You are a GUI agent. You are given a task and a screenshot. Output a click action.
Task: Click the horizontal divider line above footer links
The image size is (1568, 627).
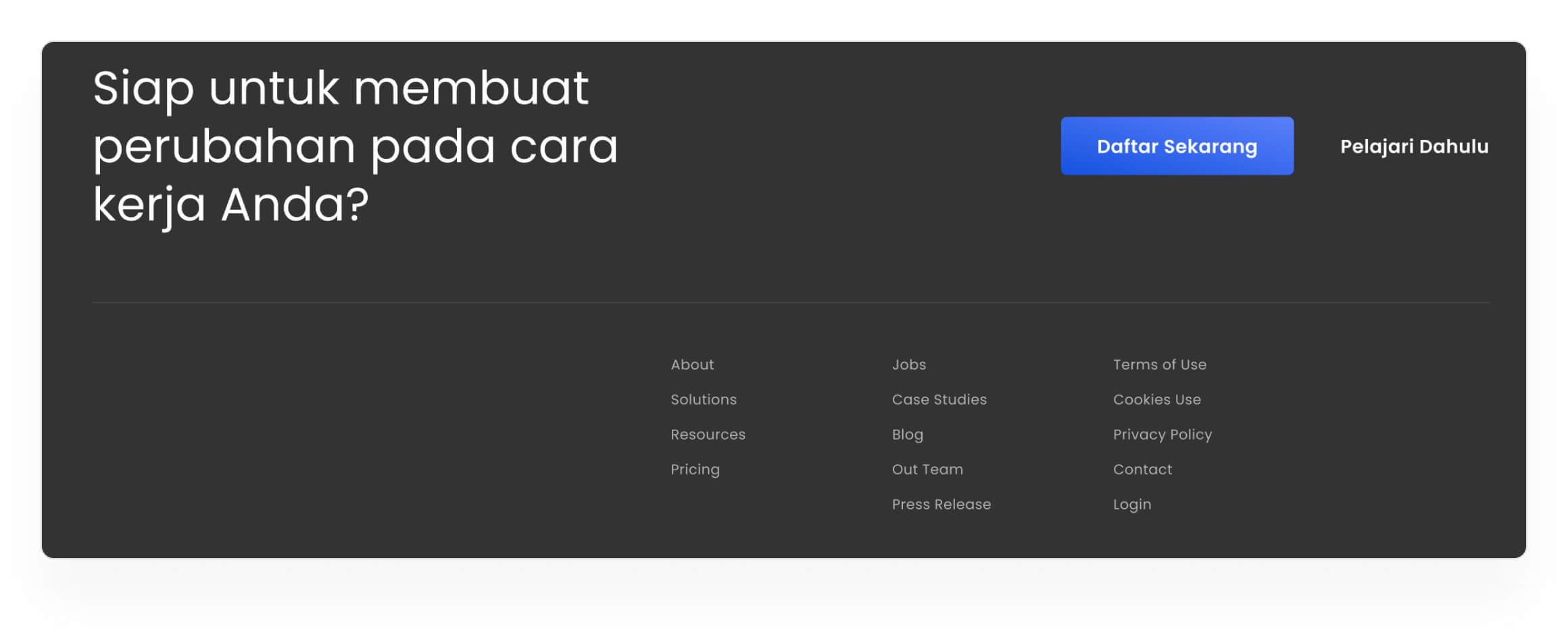click(789, 302)
